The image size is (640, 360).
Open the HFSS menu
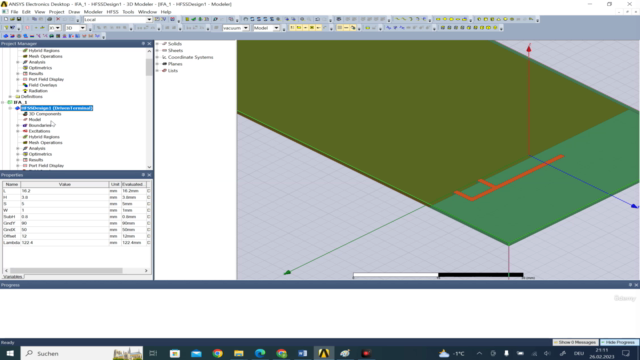coord(112,12)
